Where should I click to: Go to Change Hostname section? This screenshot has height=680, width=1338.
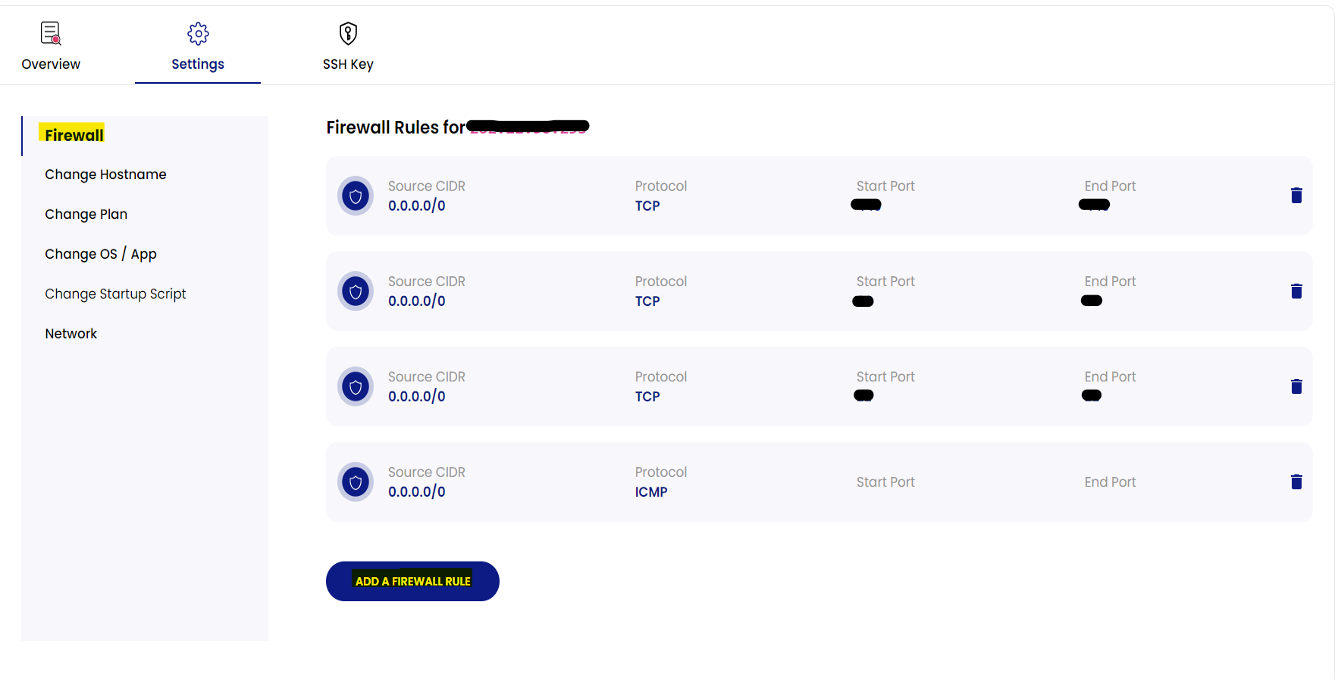point(105,174)
